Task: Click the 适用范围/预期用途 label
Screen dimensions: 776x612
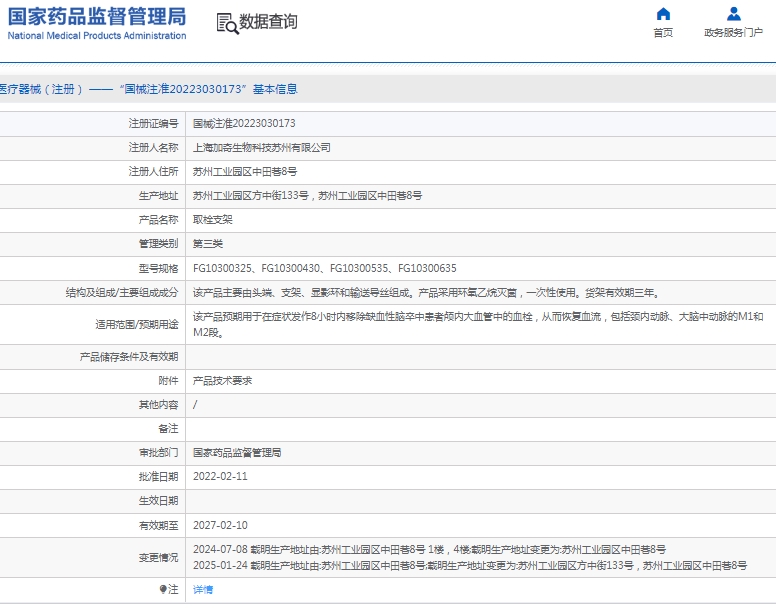Action: [x=137, y=324]
